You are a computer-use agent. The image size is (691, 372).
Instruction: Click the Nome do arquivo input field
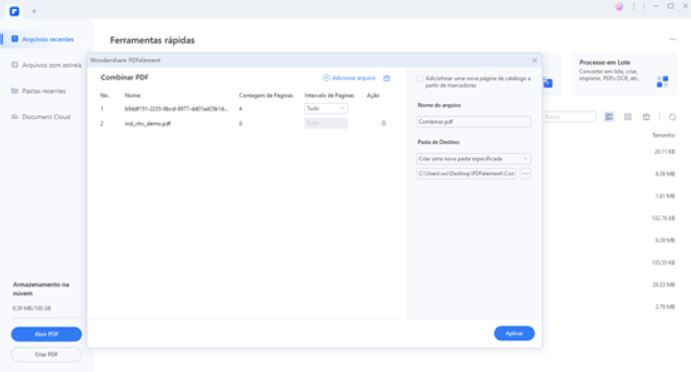[473, 122]
